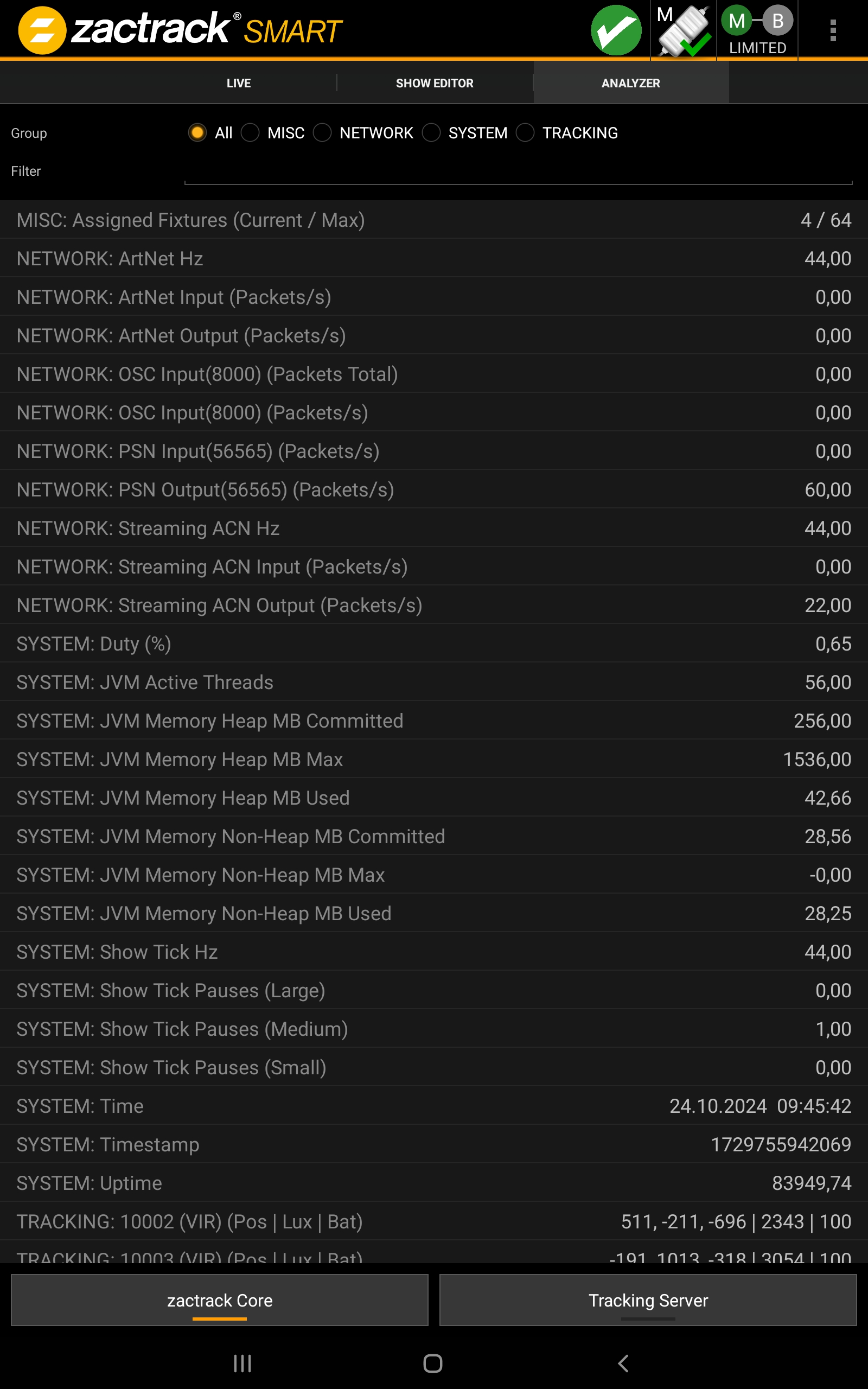This screenshot has width=868, height=1389.
Task: Click the Tracking Server button
Action: point(648,1300)
